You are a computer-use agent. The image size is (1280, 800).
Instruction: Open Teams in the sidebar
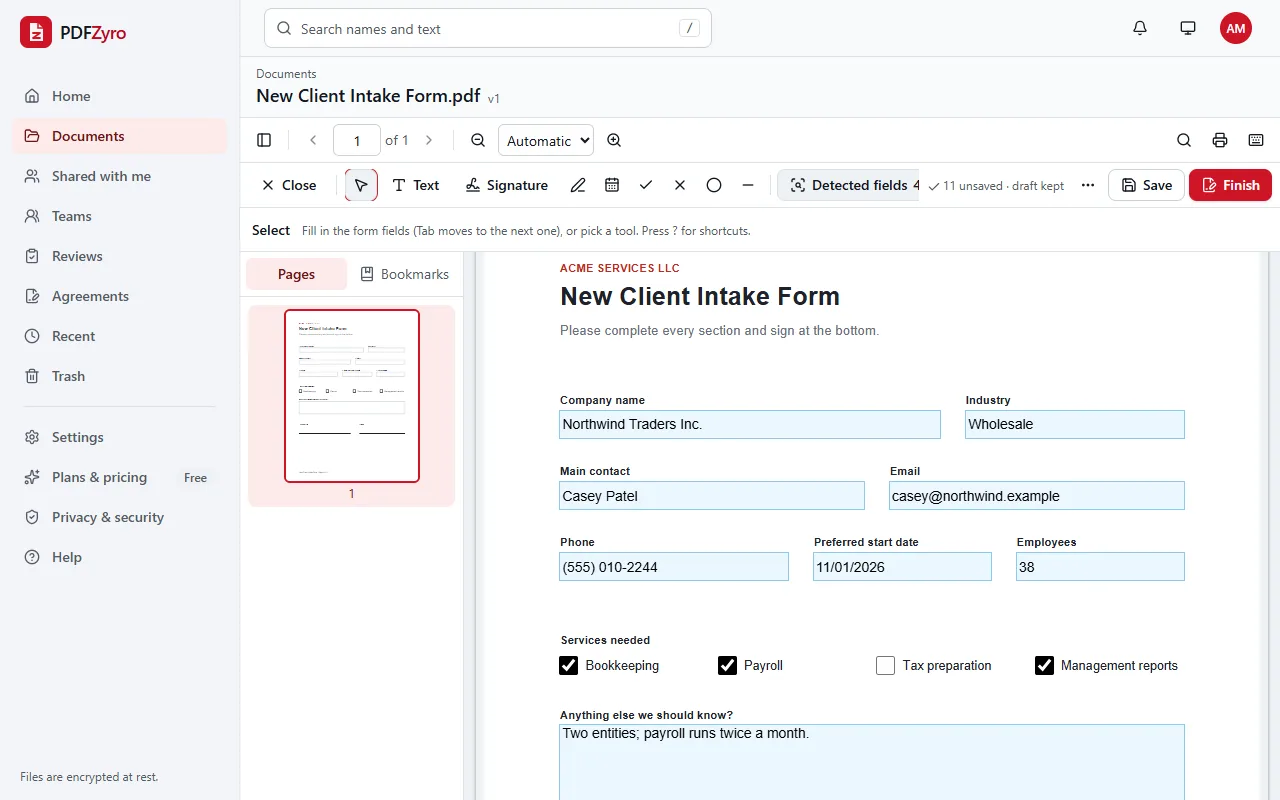coord(120,216)
